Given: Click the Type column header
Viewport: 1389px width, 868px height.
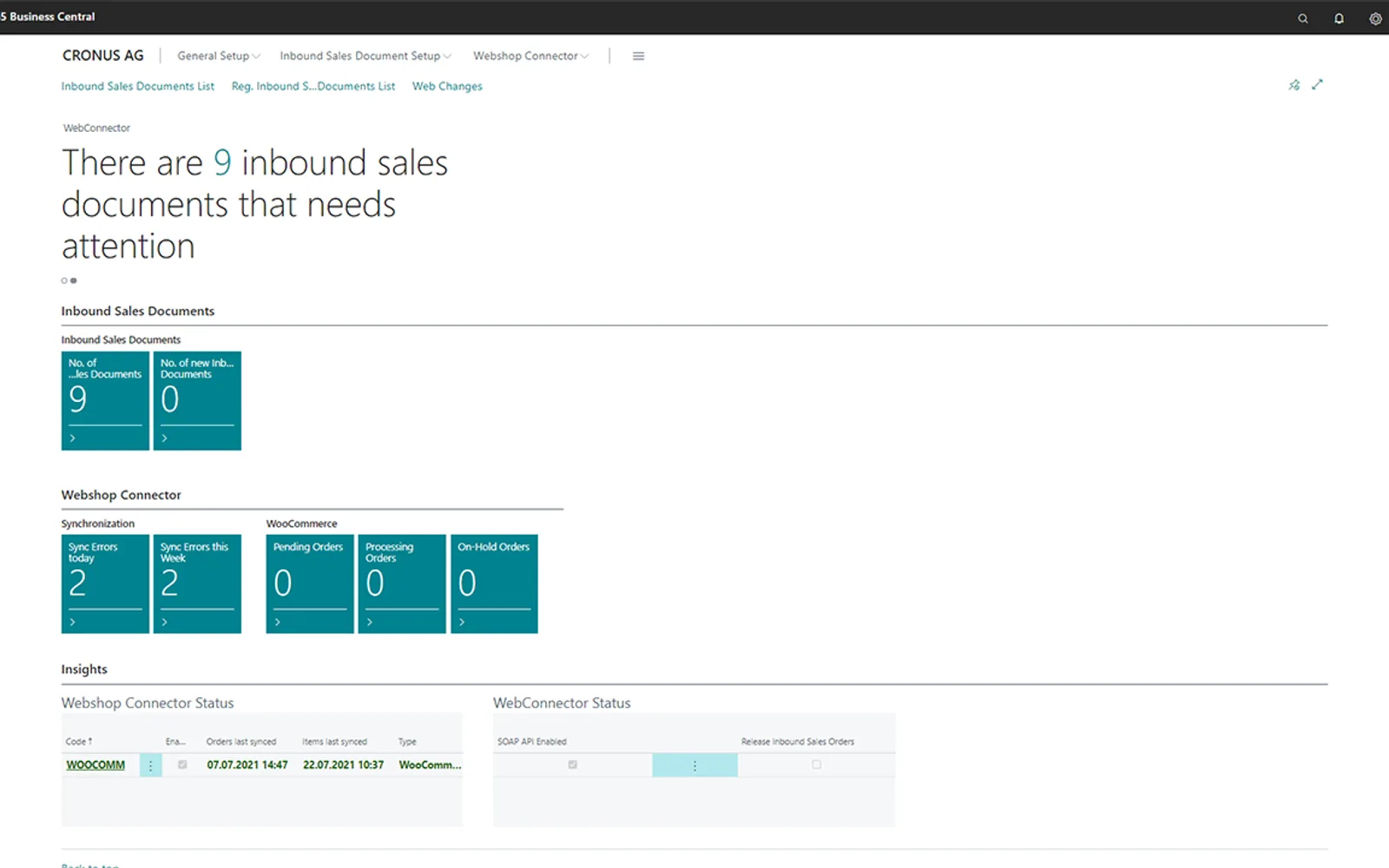Looking at the screenshot, I should 407,741.
